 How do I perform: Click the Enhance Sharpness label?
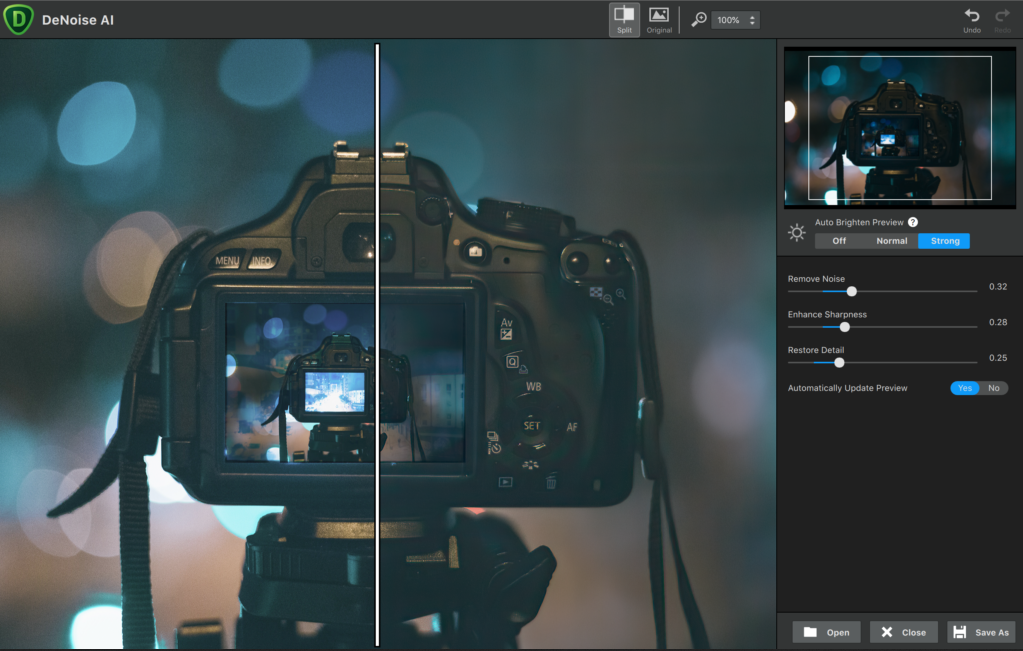point(827,314)
